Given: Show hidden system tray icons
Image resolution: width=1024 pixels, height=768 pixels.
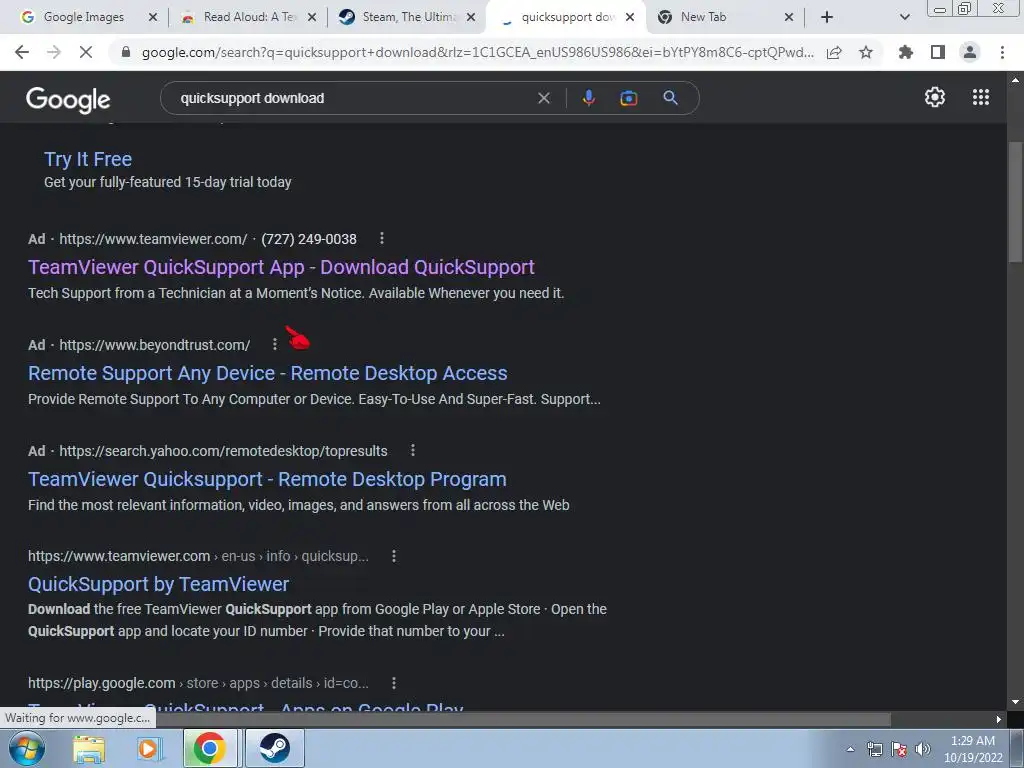Looking at the screenshot, I should point(850,749).
